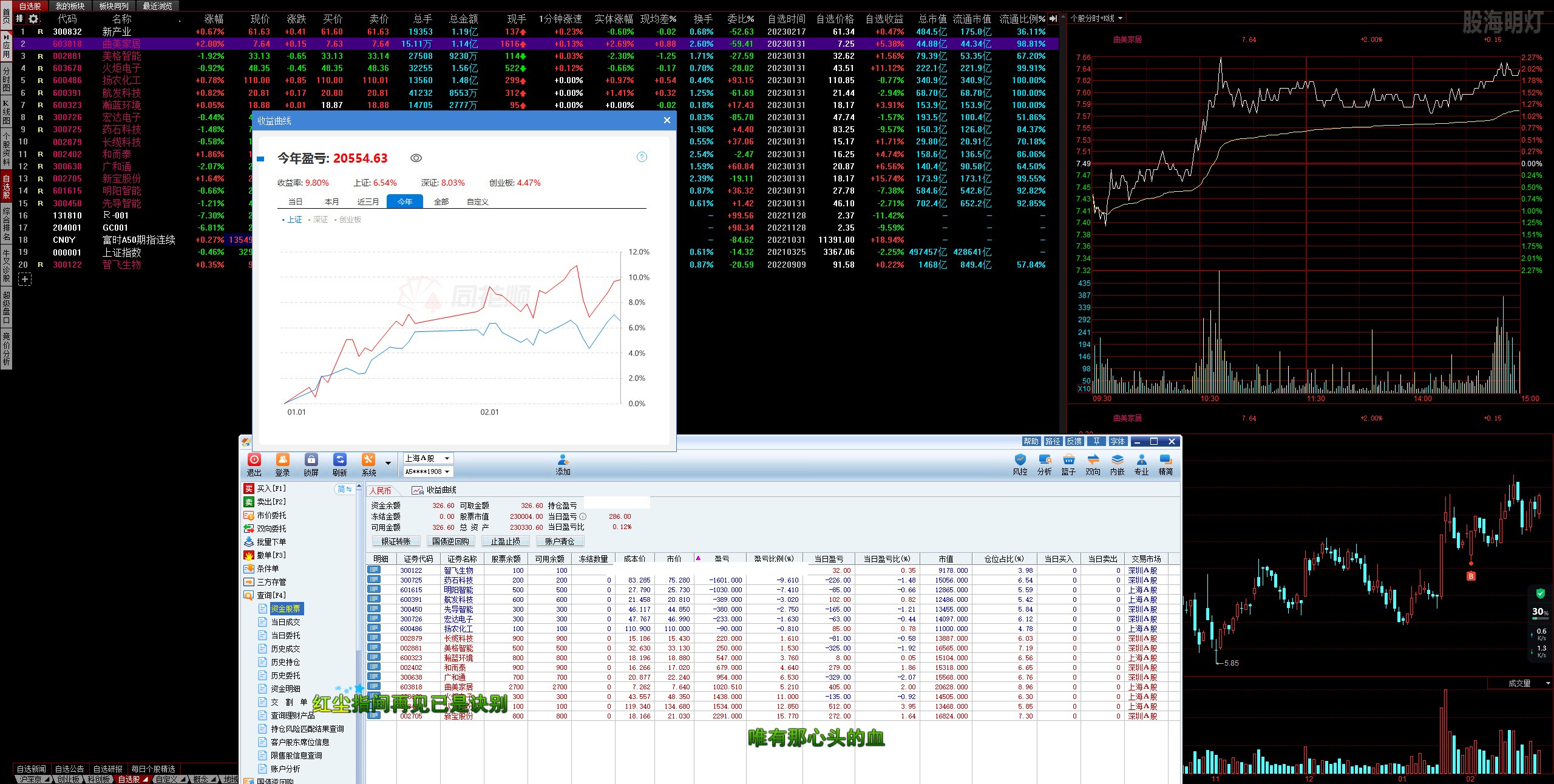Screen dimensions: 1554x784
Task: Toggle the 简 simple mode switch
Action: (344, 489)
